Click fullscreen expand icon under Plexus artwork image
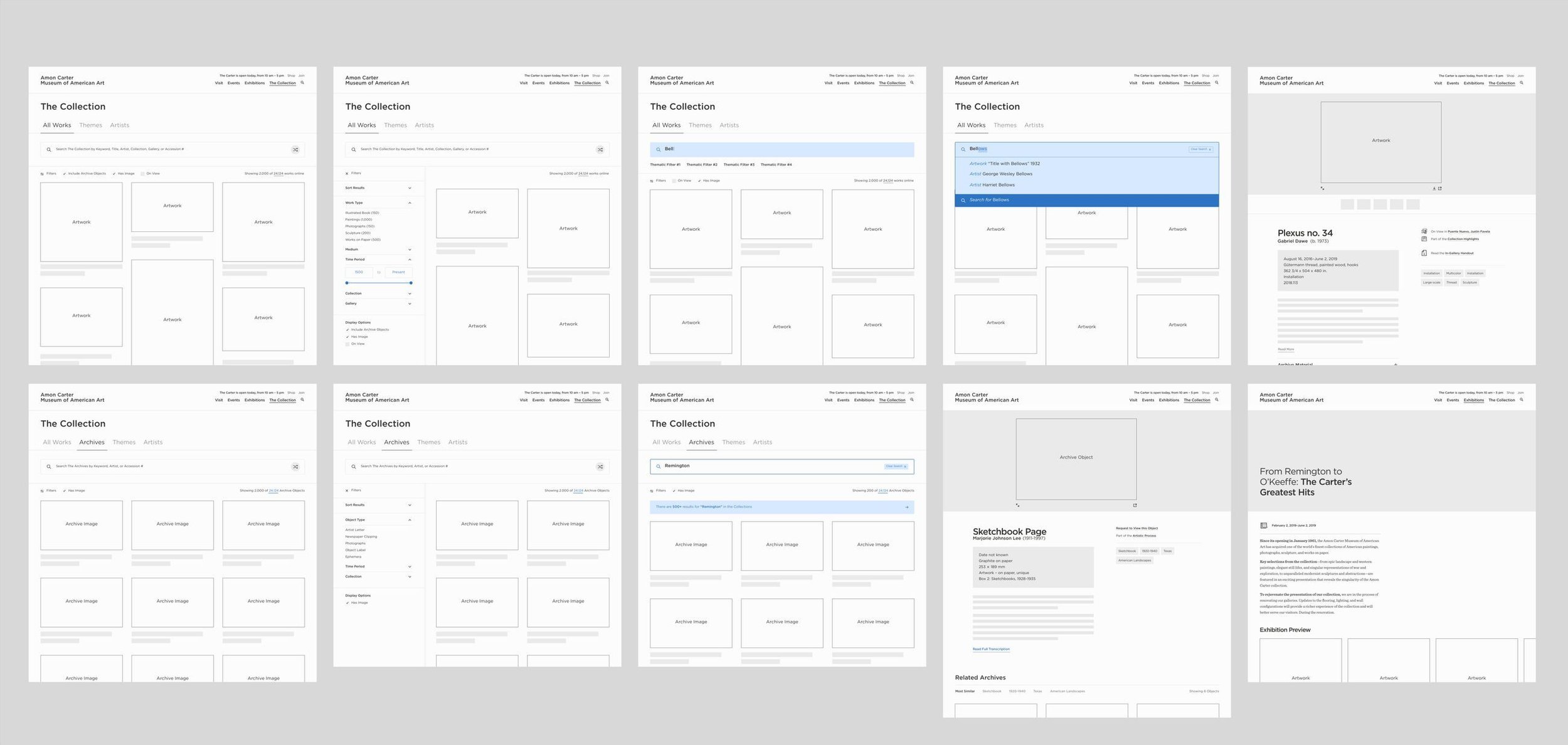 tap(1322, 188)
